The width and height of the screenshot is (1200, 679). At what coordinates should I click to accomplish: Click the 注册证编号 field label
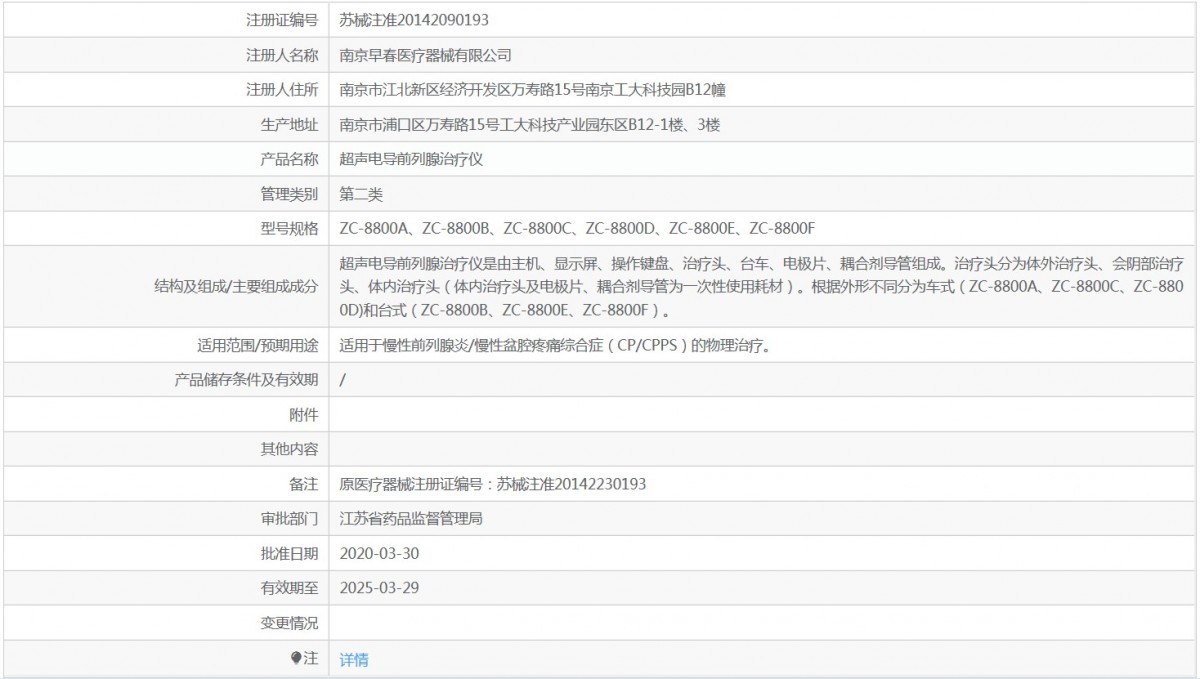click(x=282, y=20)
